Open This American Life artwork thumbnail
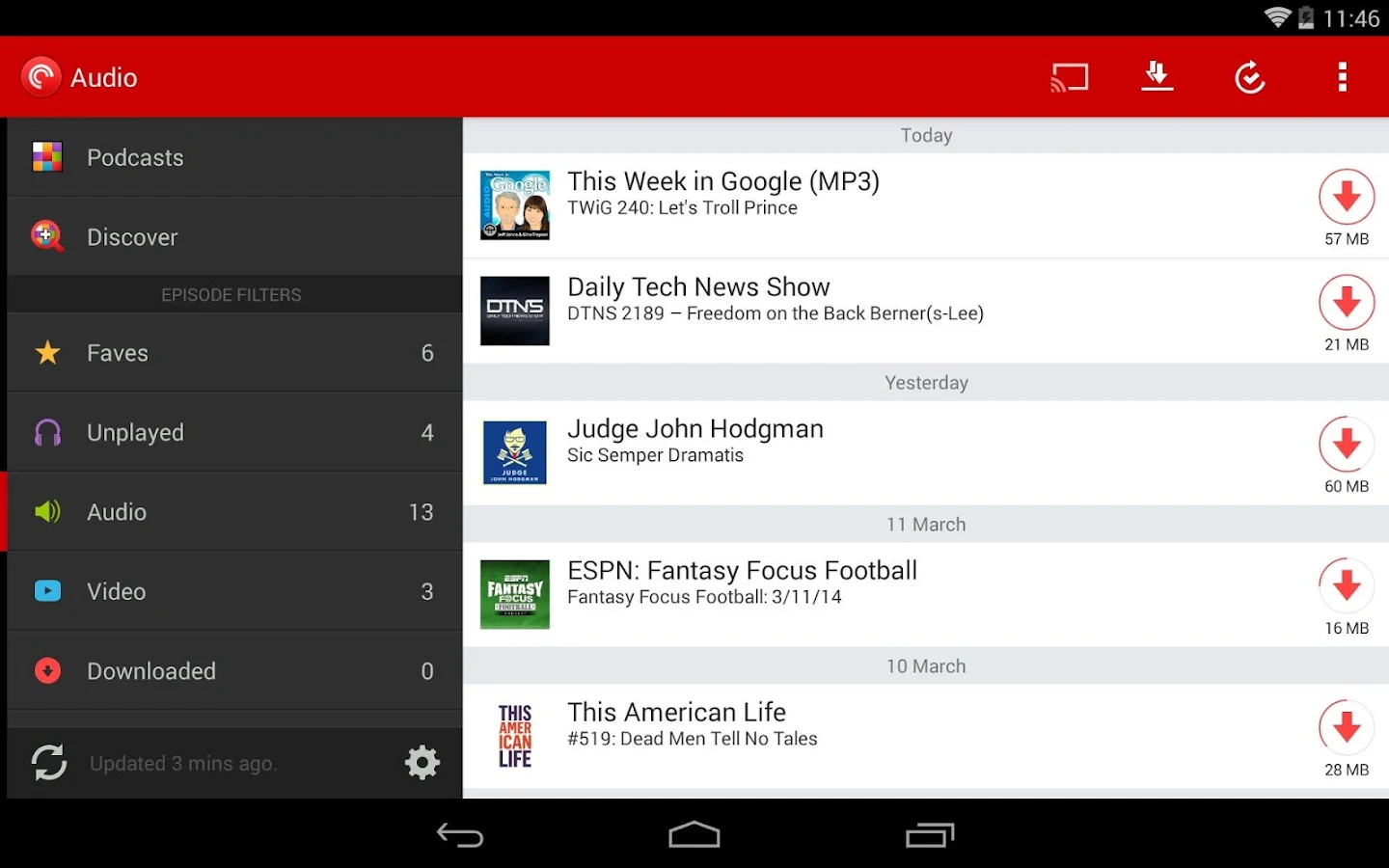 tap(515, 736)
